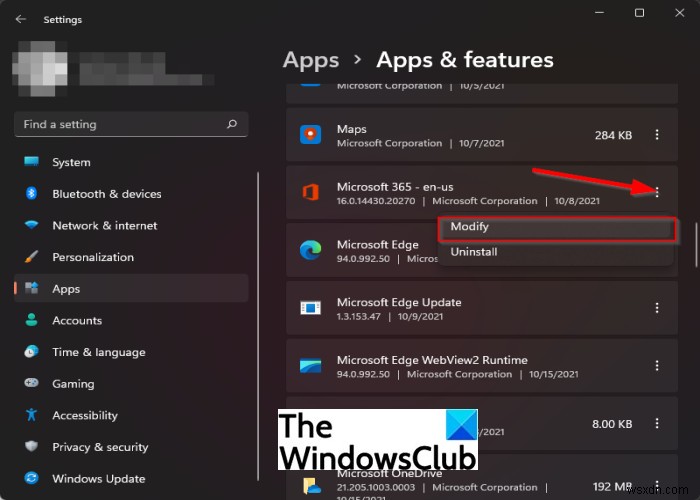The image size is (700, 500).
Task: Click the Personalization paintbrush icon
Action: click(31, 257)
